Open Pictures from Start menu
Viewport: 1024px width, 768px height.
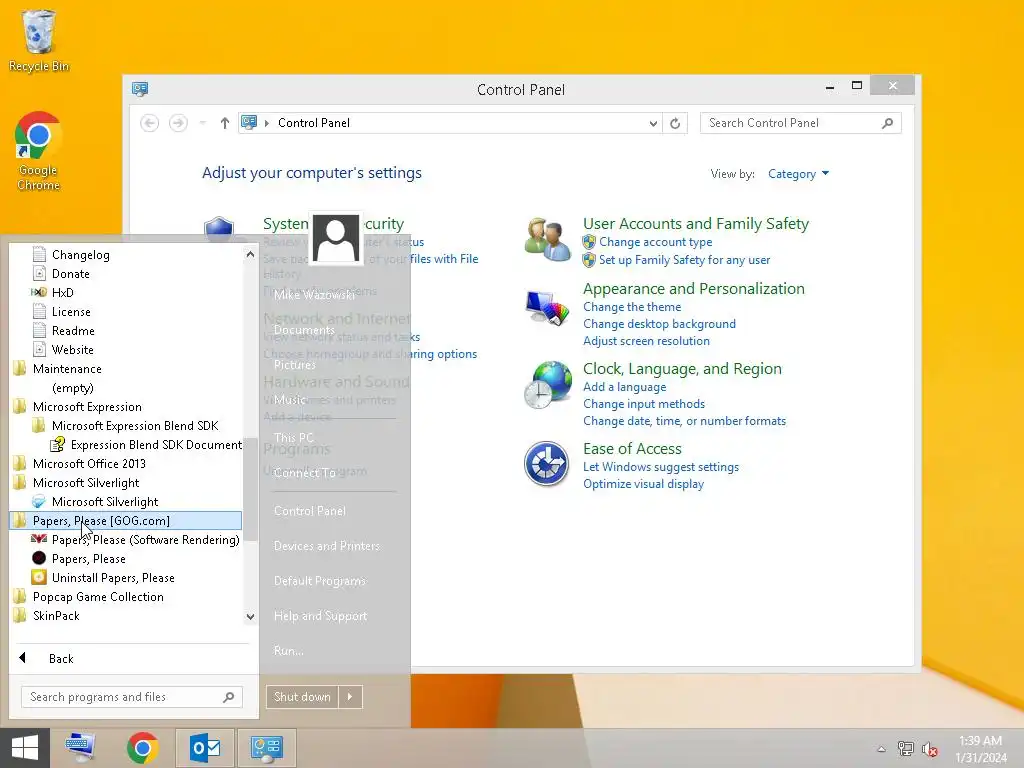tap(295, 364)
